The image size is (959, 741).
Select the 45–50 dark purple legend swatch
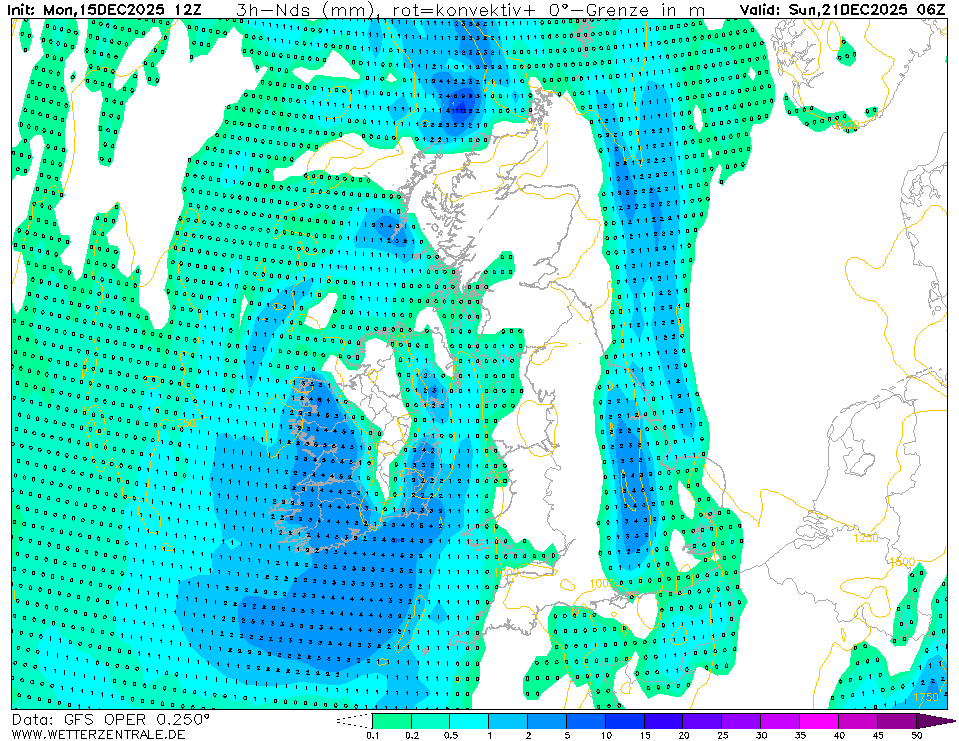pyautogui.click(x=896, y=720)
